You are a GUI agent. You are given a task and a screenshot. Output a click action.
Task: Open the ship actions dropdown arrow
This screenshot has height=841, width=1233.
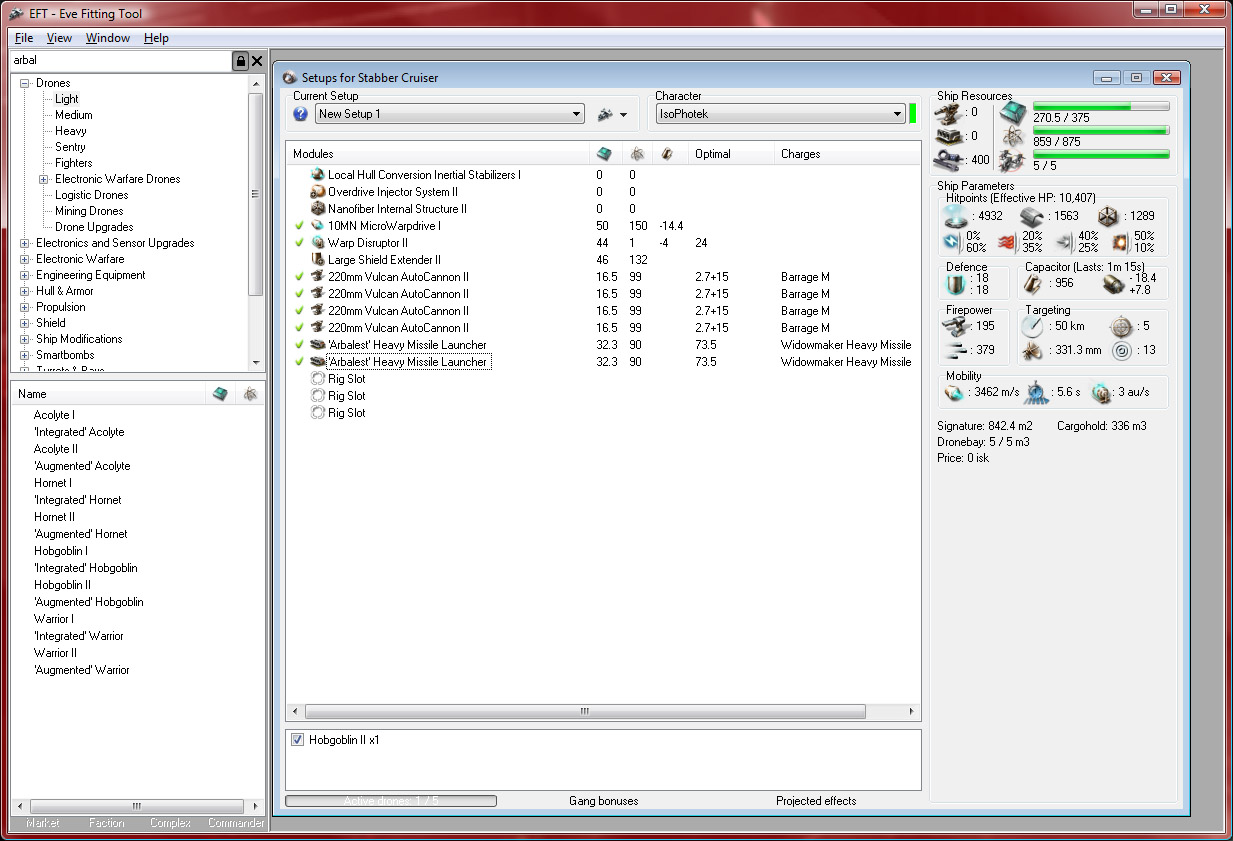click(624, 115)
